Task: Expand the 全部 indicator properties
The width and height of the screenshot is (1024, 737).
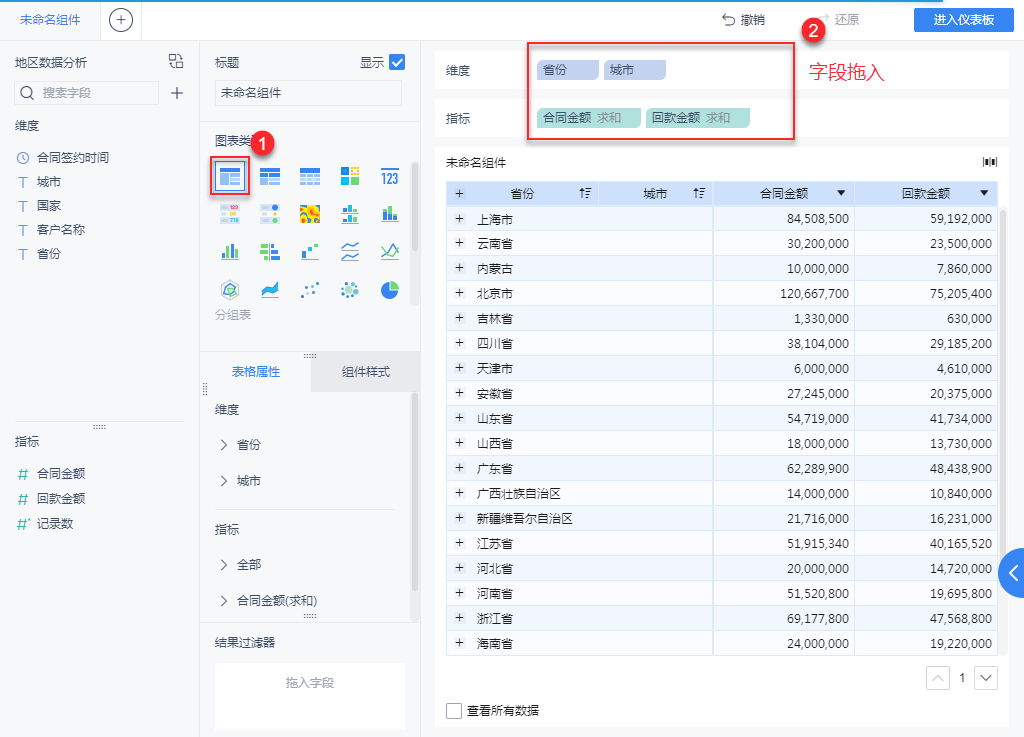Action: 223,565
